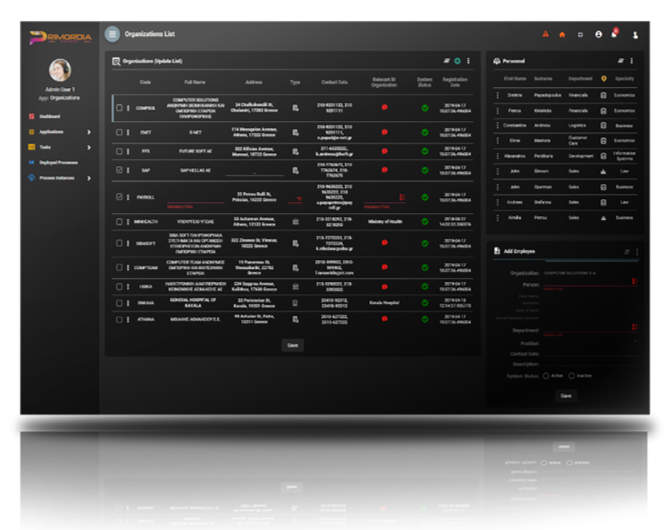Open Deployed Processes in the sidebar
The image size is (670, 530).
point(57,162)
